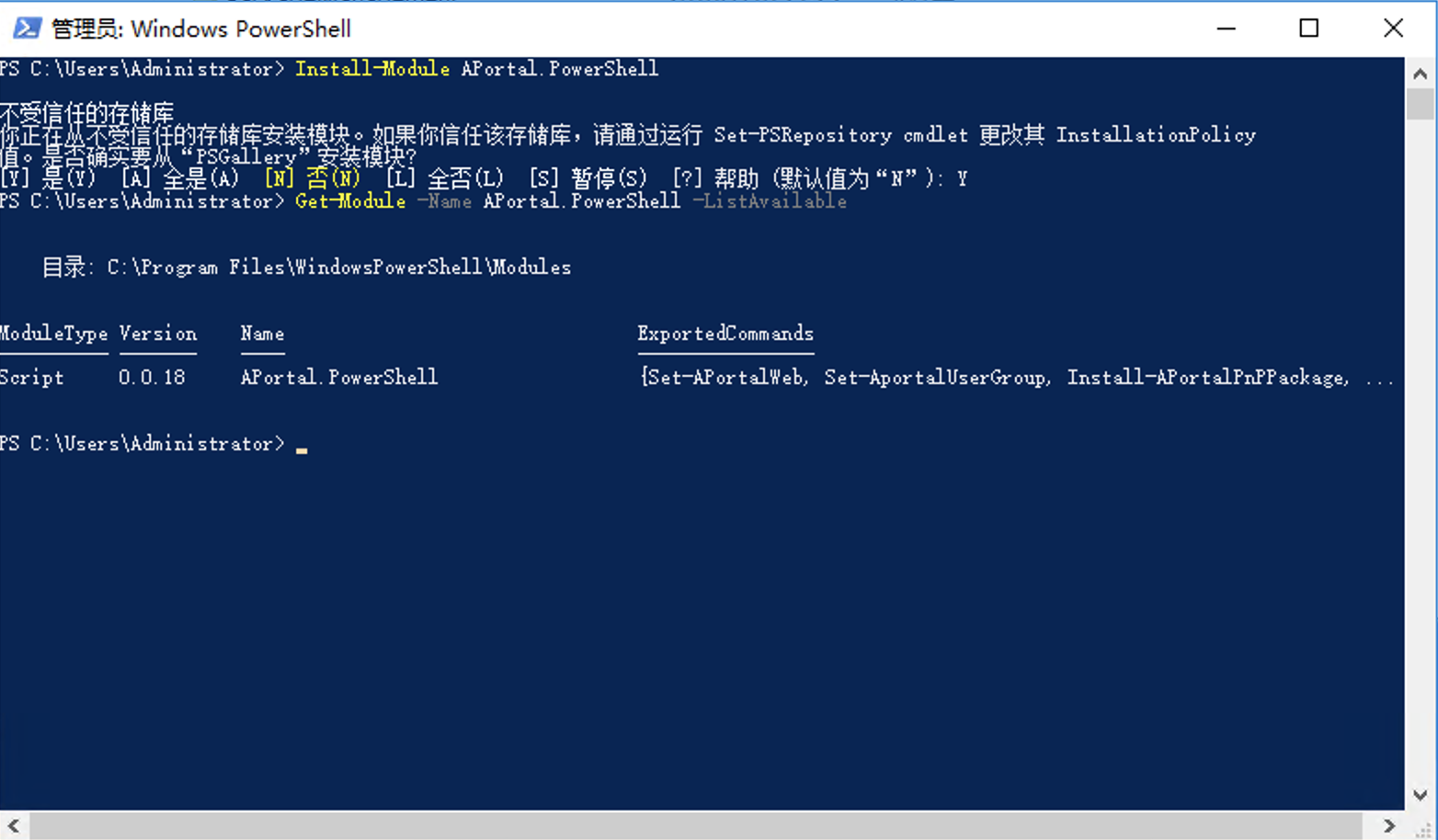Click the ExportedCommands column header
1438x840 pixels.
[725, 334]
